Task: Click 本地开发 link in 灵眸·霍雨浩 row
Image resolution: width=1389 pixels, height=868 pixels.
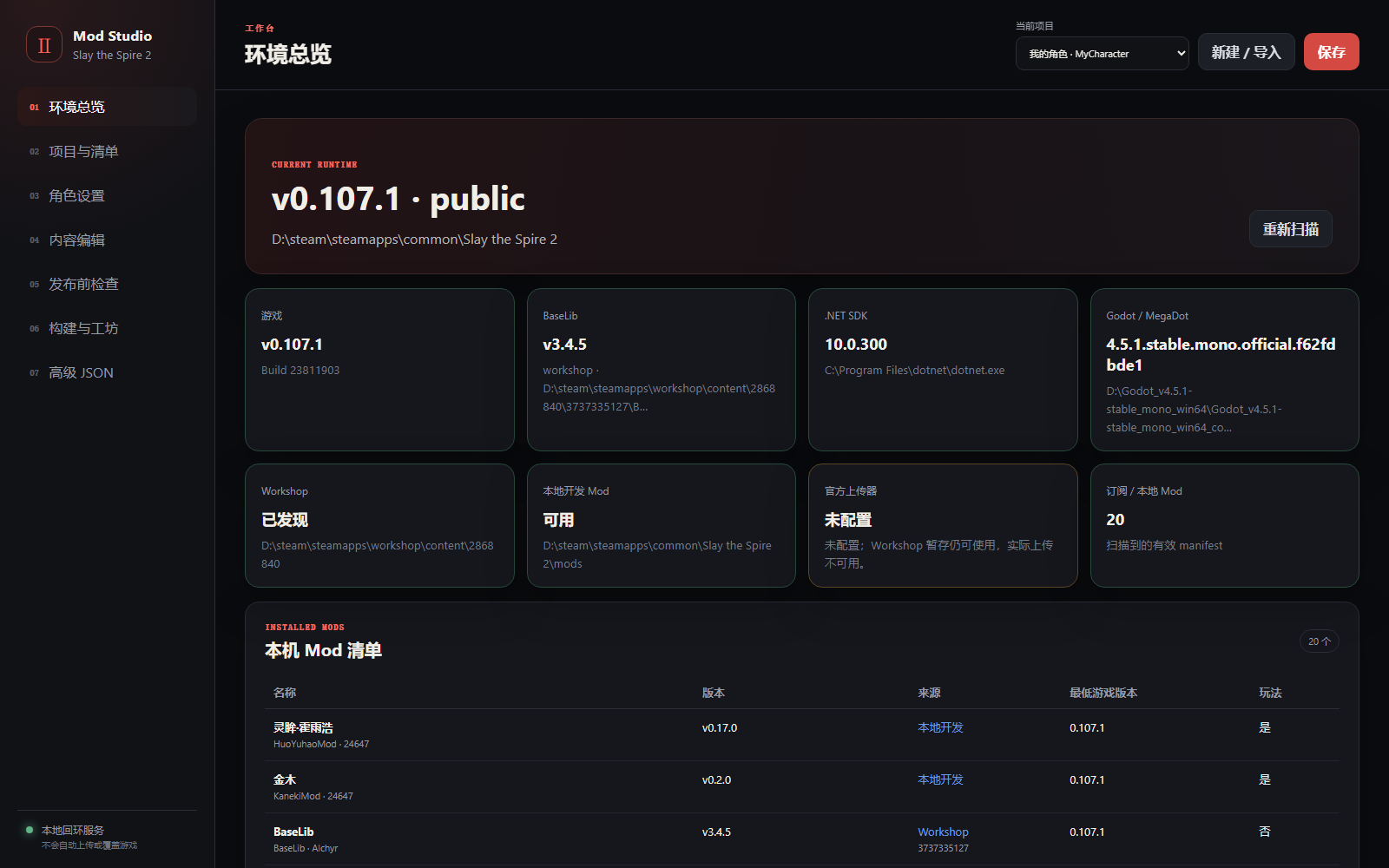Action: click(940, 727)
